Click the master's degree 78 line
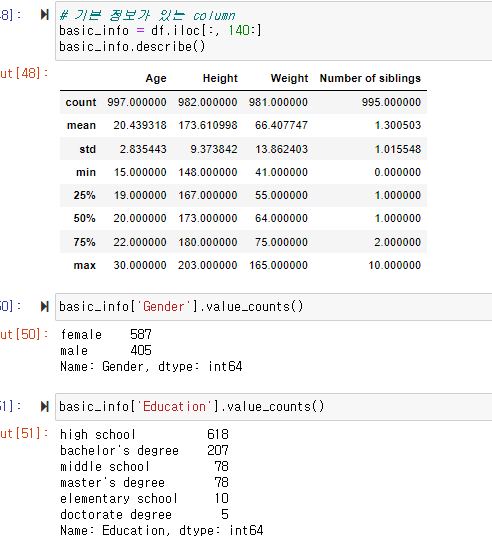The height and width of the screenshot is (547, 492). 144,482
